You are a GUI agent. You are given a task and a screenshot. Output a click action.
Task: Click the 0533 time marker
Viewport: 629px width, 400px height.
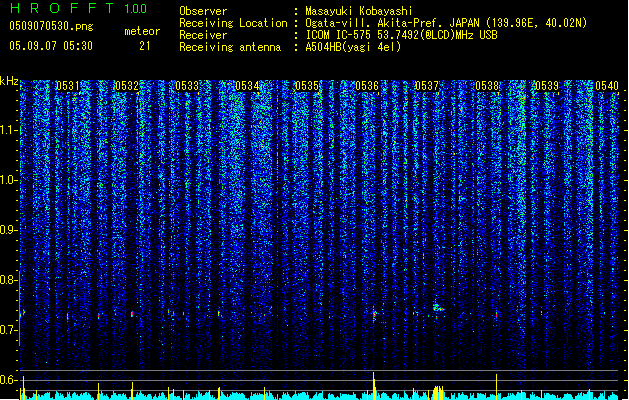187,86
